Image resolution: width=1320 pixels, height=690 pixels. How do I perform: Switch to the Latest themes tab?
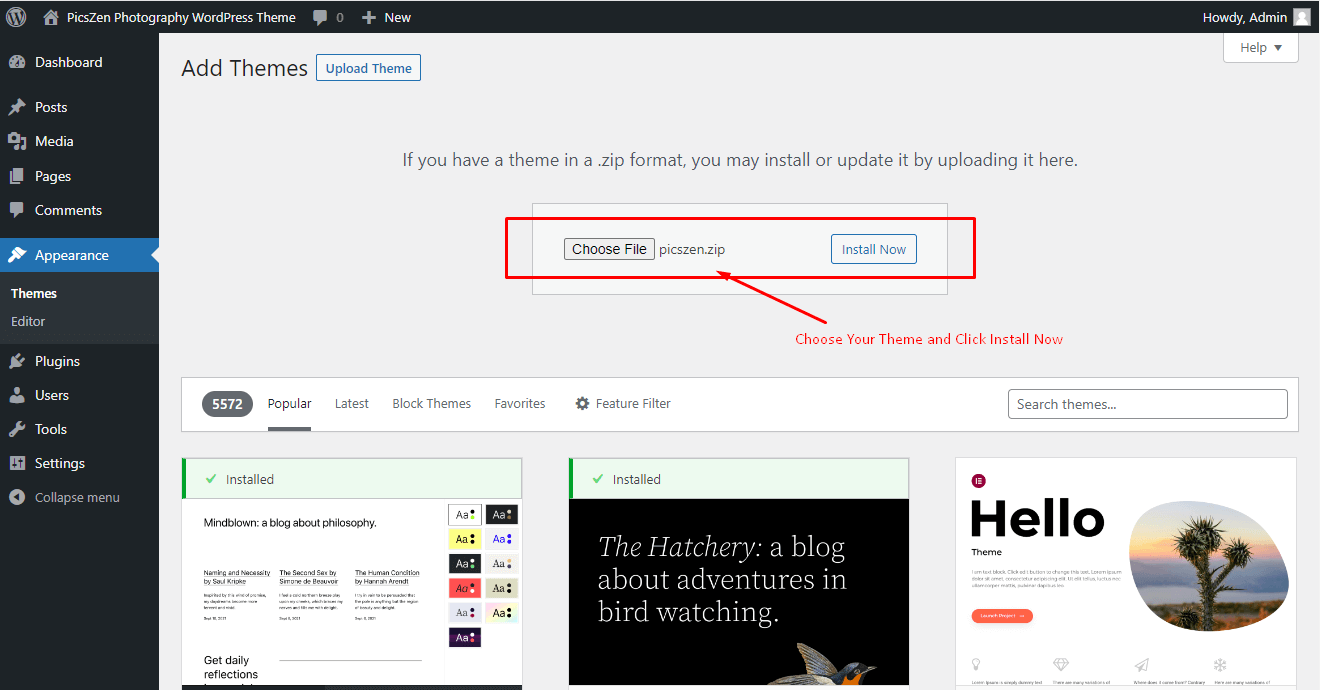click(x=352, y=404)
